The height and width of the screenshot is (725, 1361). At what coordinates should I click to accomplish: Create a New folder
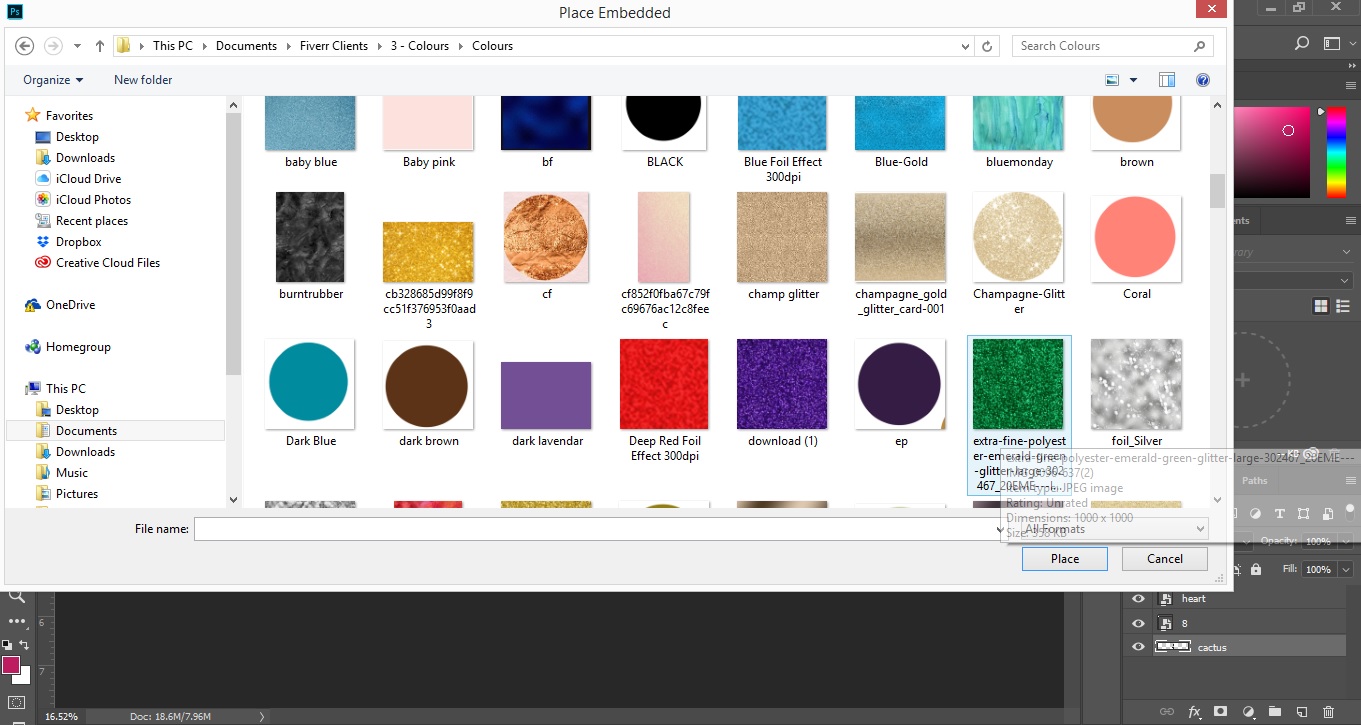pos(143,80)
